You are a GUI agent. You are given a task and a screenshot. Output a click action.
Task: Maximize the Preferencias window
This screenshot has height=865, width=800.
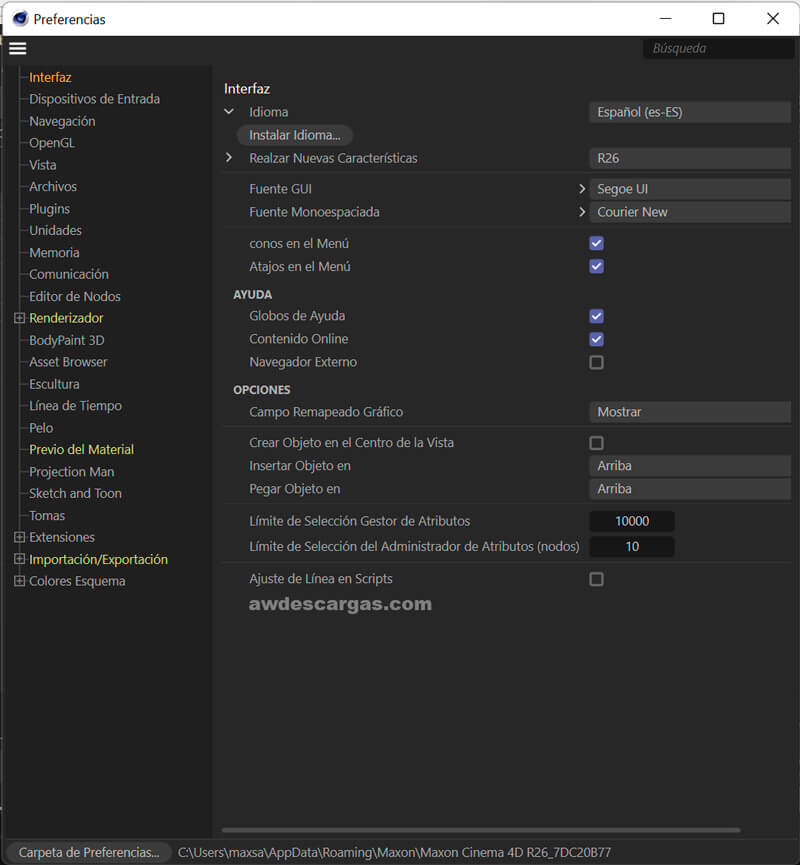pyautogui.click(x=718, y=19)
